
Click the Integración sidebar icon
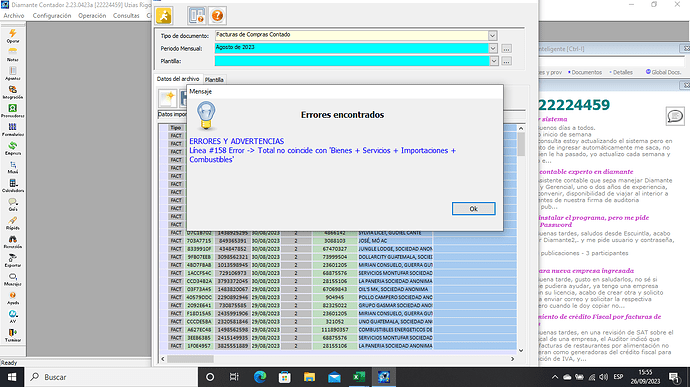click(13, 92)
